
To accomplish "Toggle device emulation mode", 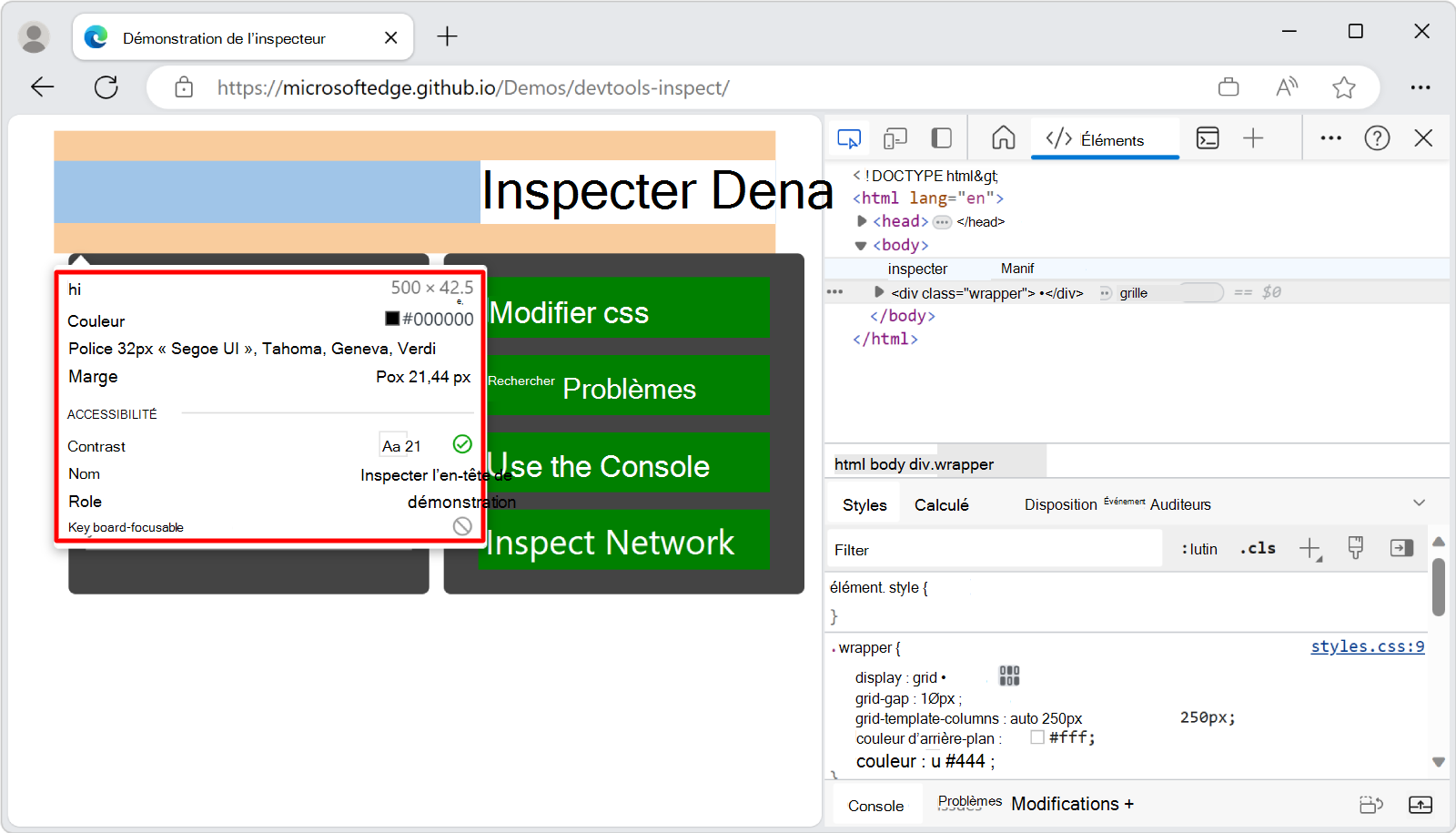I will pyautogui.click(x=895, y=138).
